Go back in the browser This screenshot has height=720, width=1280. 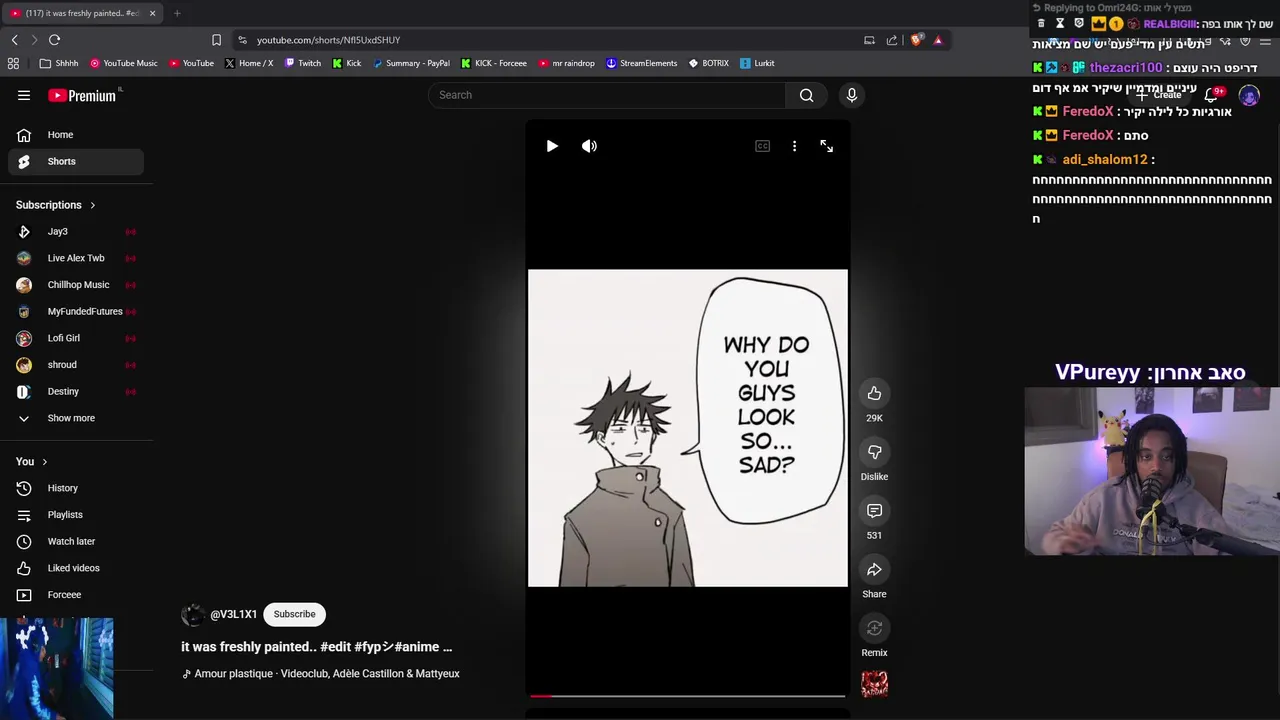(x=14, y=40)
